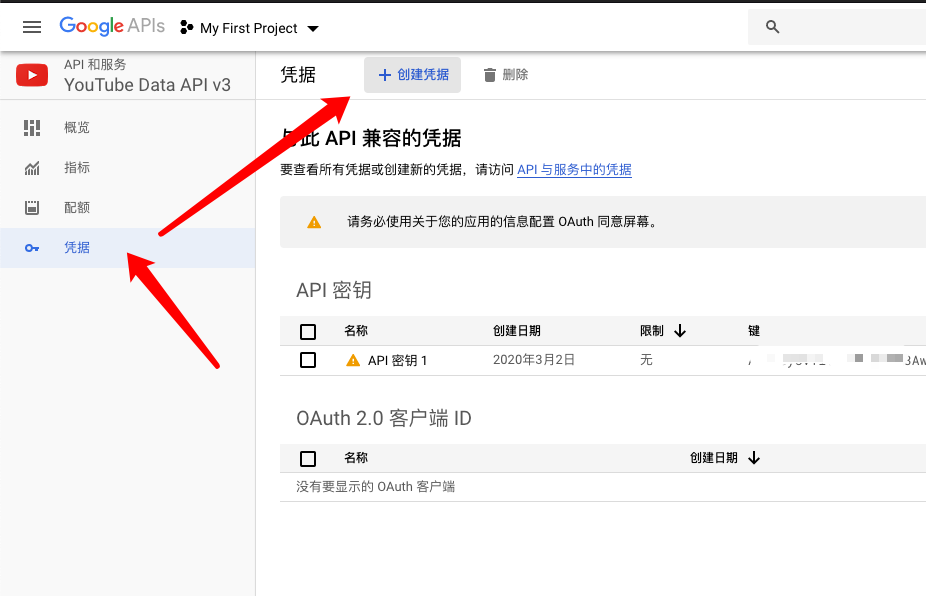Toggle the OAuth 2.0 select-all checkbox
This screenshot has width=926, height=596.
[x=308, y=458]
